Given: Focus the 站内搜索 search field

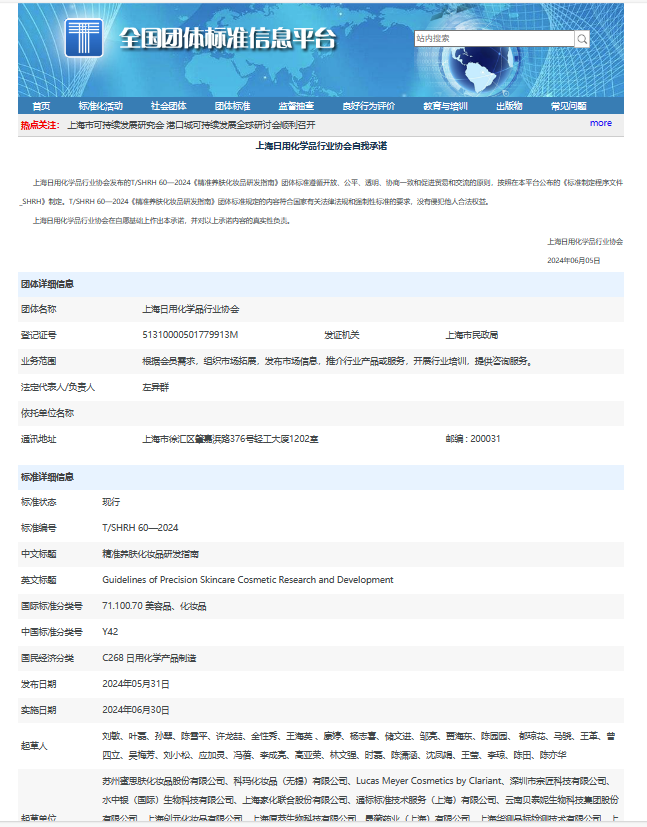Looking at the screenshot, I should coord(494,39).
